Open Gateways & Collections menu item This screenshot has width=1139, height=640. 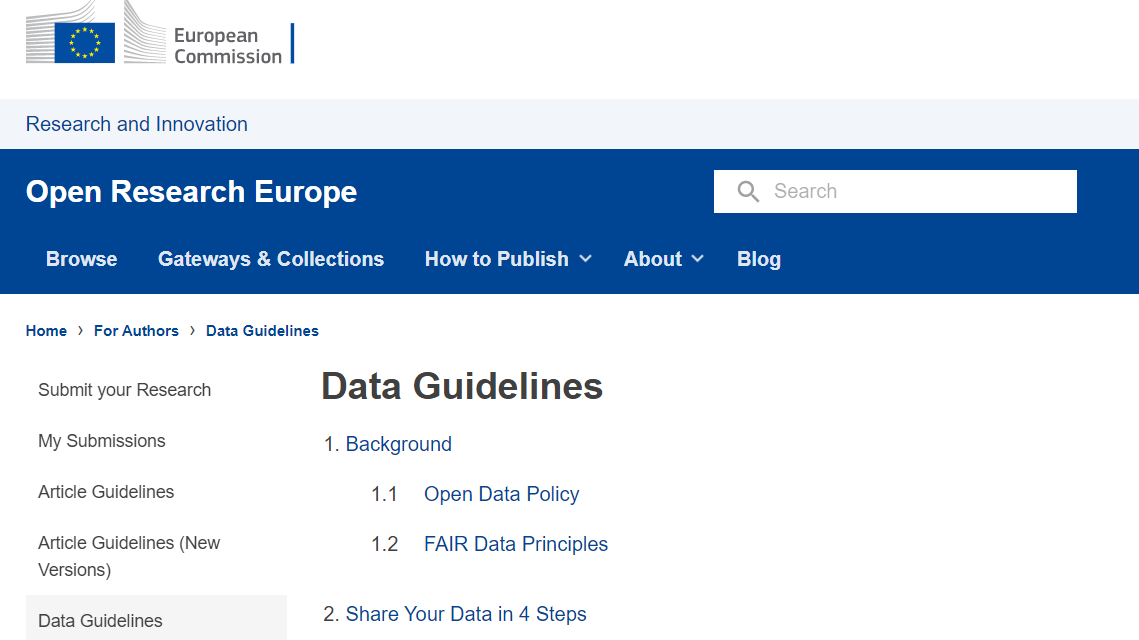[x=271, y=259]
